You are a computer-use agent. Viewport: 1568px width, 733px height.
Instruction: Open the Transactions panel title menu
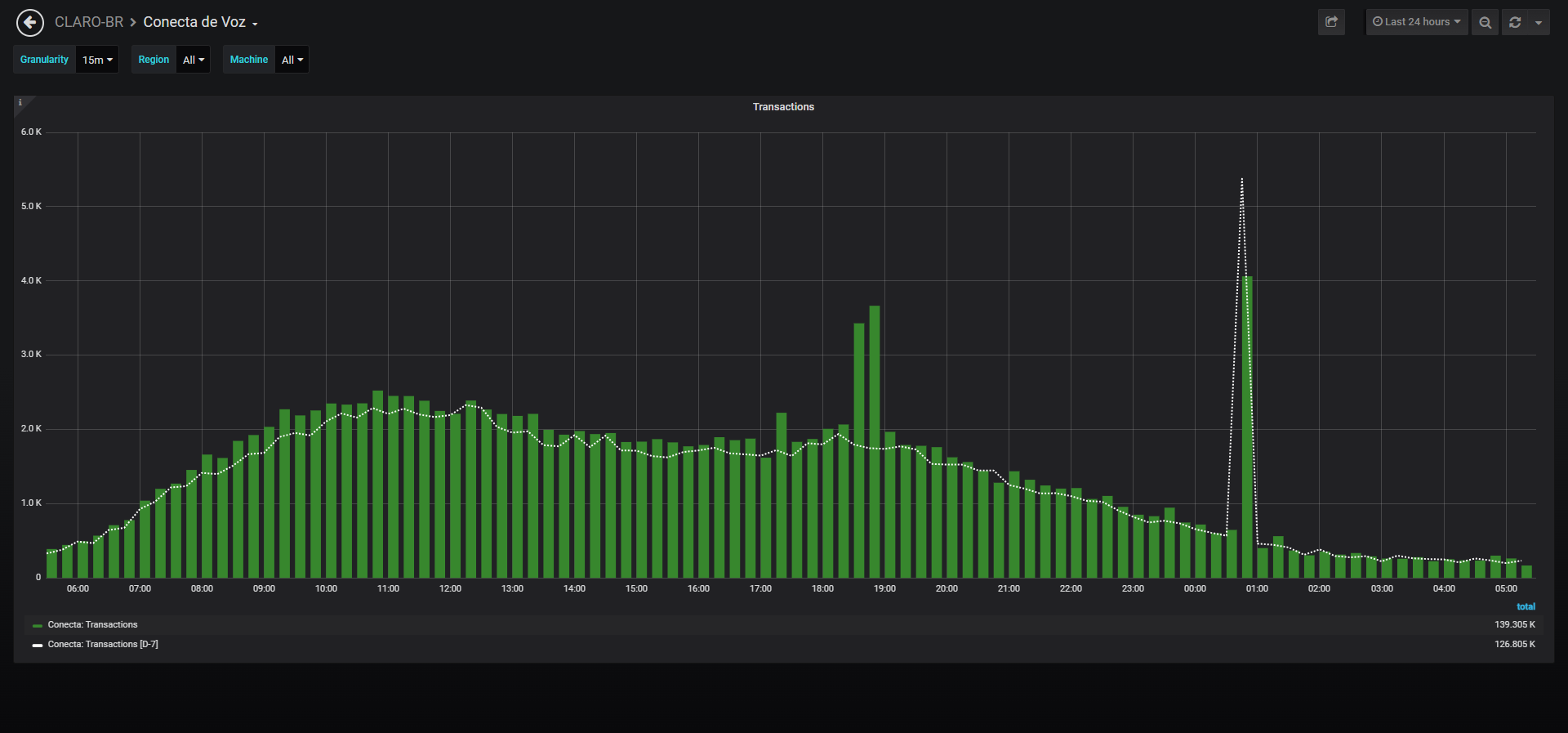(783, 107)
